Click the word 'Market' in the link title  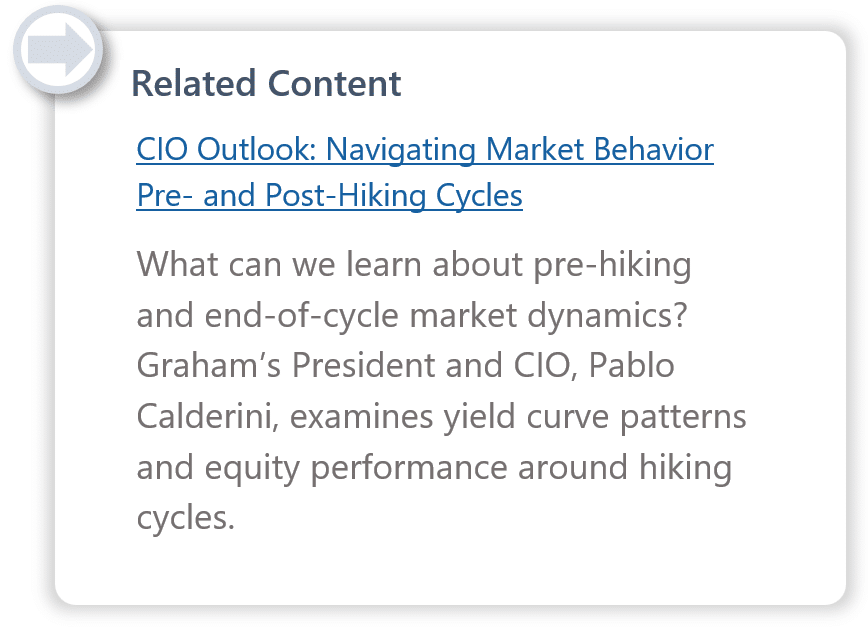pos(535,150)
